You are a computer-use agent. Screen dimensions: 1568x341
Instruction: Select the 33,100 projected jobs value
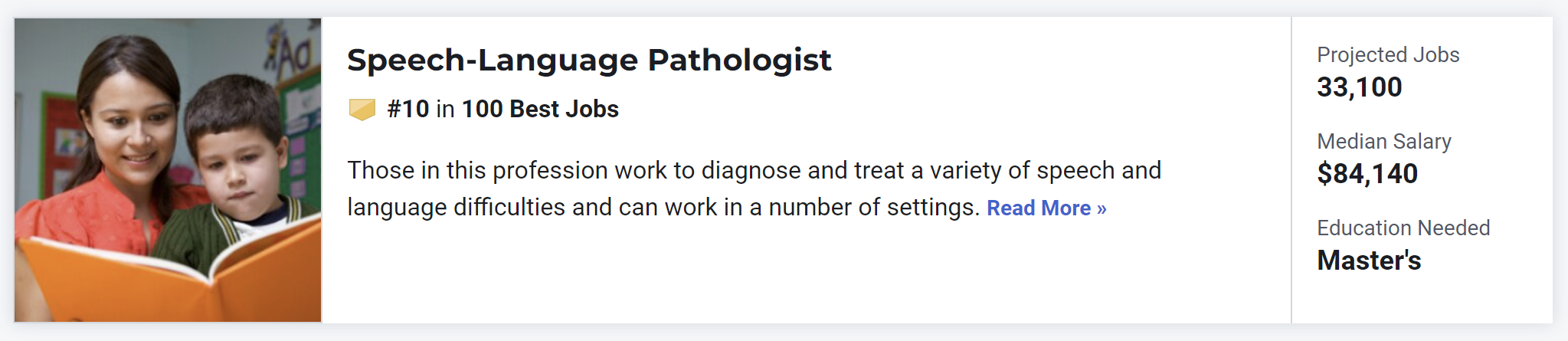tap(1360, 87)
